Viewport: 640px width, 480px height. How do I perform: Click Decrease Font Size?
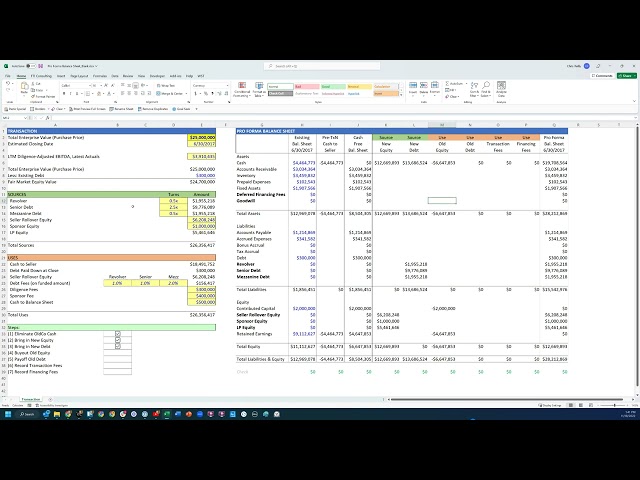pos(111,85)
